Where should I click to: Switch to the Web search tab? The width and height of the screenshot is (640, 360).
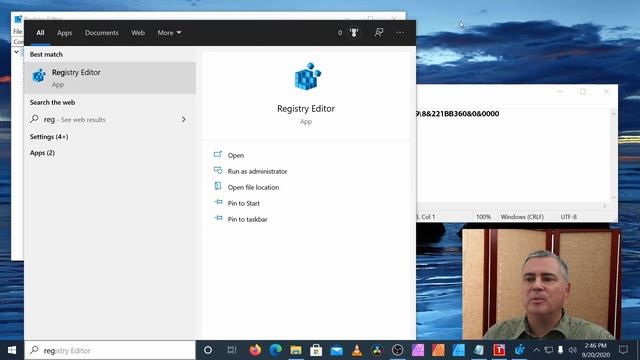click(x=138, y=33)
